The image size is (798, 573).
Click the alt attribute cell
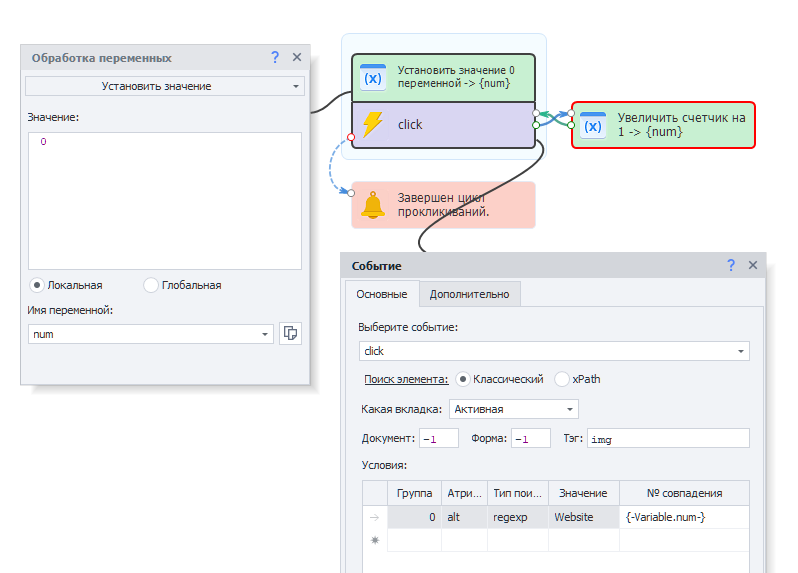464,517
